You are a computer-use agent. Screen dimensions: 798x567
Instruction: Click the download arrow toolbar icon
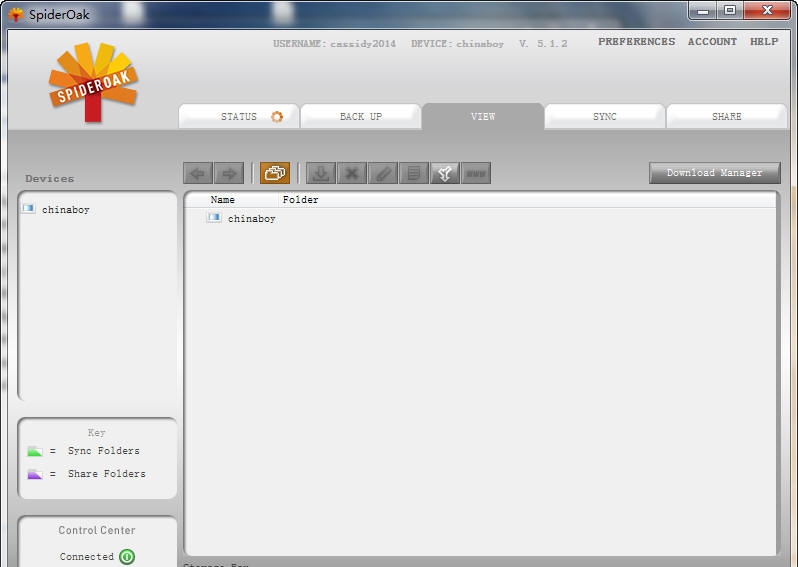[x=321, y=174]
